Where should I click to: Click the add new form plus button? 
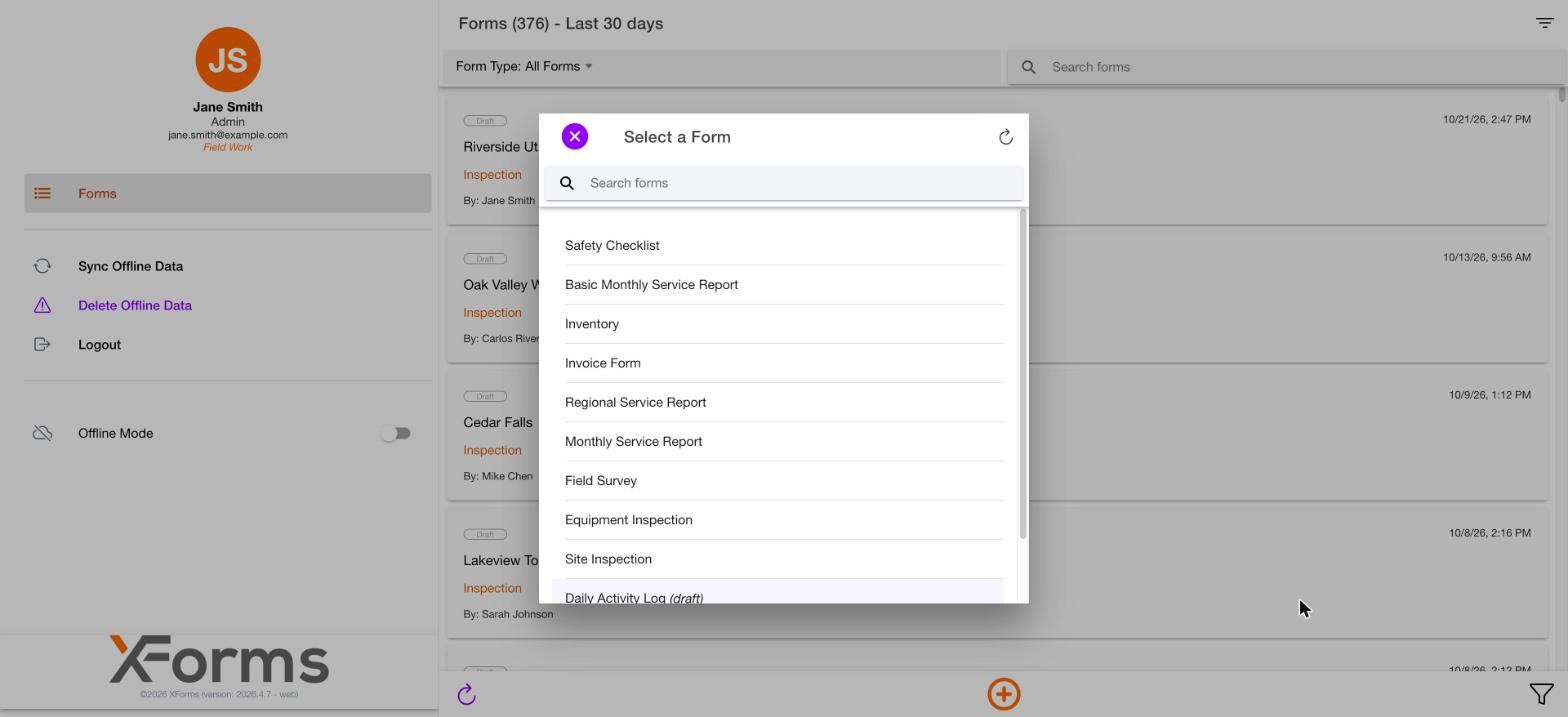[1004, 694]
